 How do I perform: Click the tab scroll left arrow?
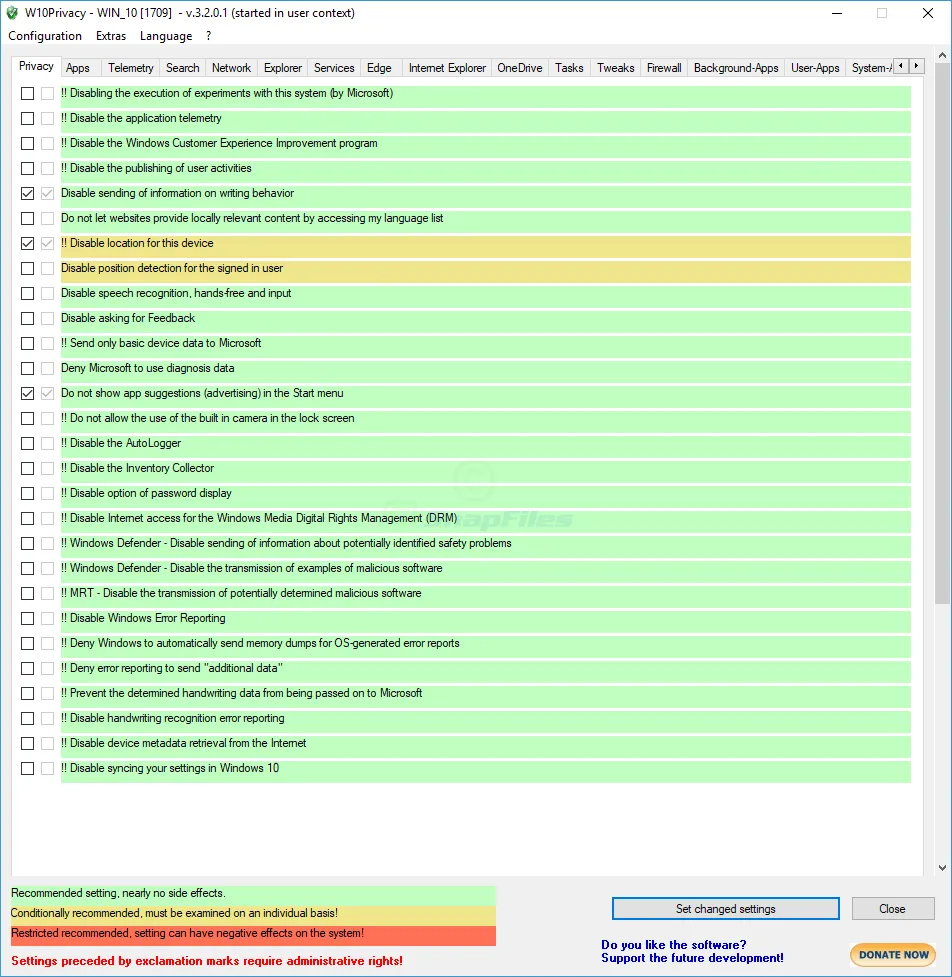[901, 66]
